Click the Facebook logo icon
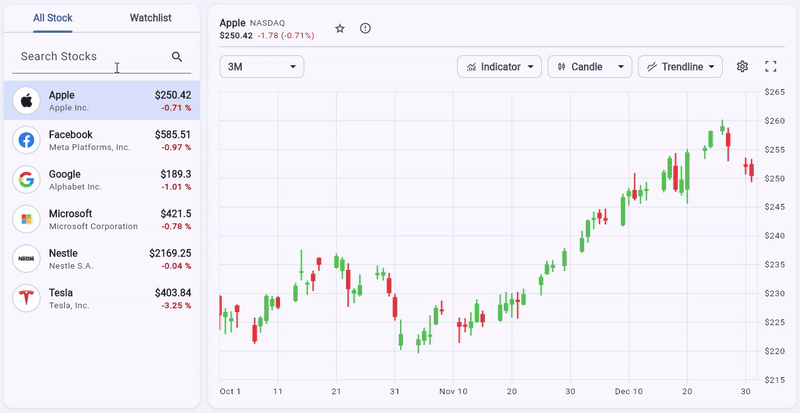 pyautogui.click(x=26, y=140)
